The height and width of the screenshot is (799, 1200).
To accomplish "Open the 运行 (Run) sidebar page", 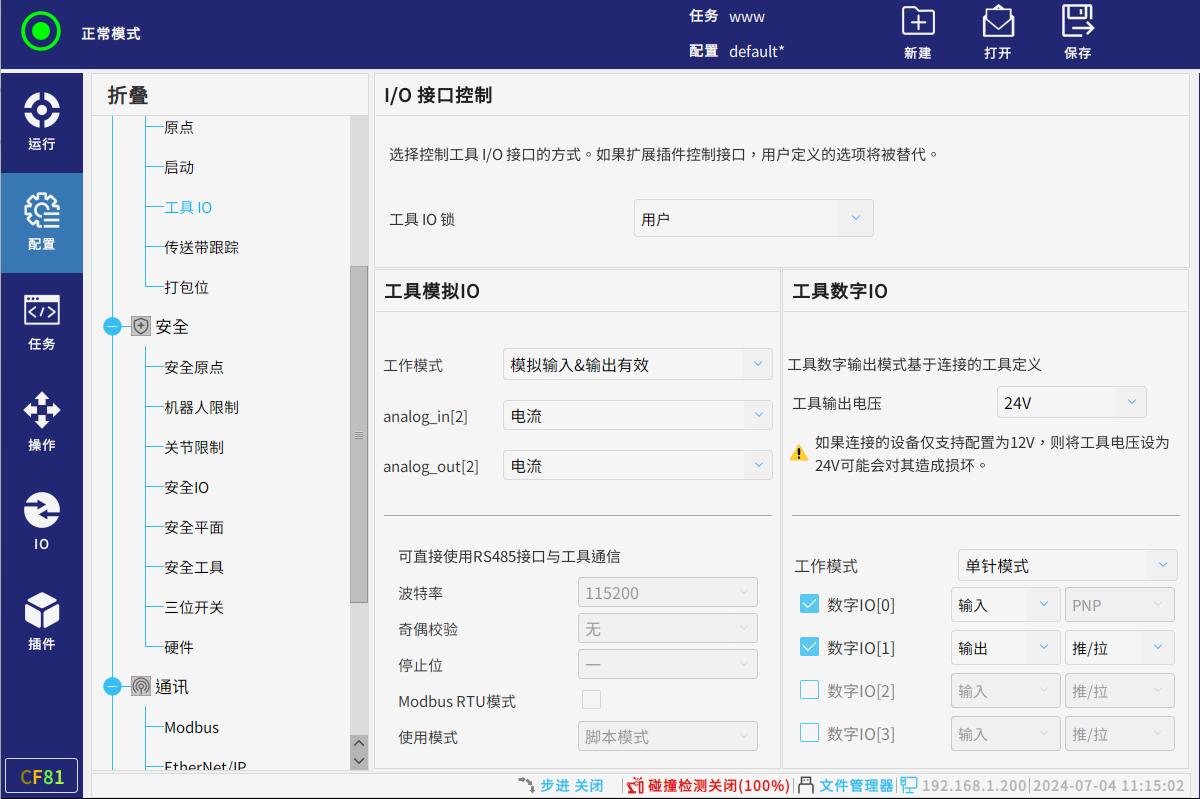I will 41,121.
